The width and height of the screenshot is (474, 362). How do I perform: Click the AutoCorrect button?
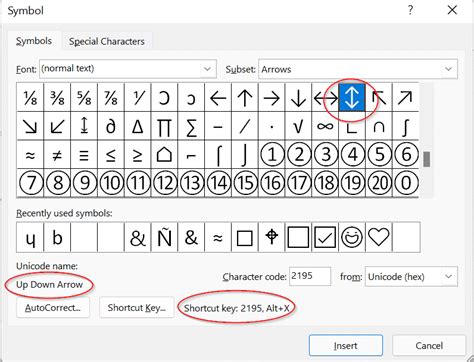click(x=53, y=307)
